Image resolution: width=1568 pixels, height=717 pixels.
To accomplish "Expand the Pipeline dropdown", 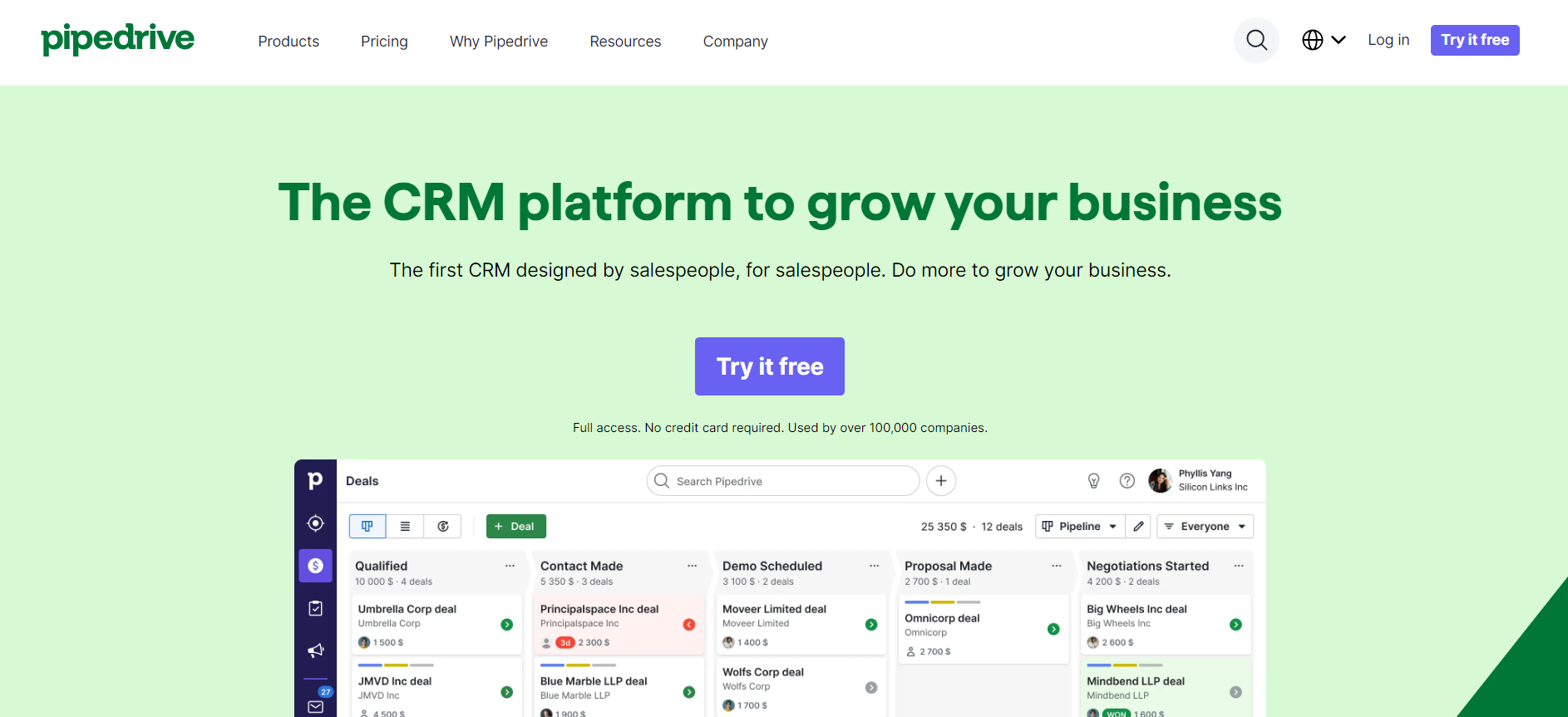I will point(1079,527).
